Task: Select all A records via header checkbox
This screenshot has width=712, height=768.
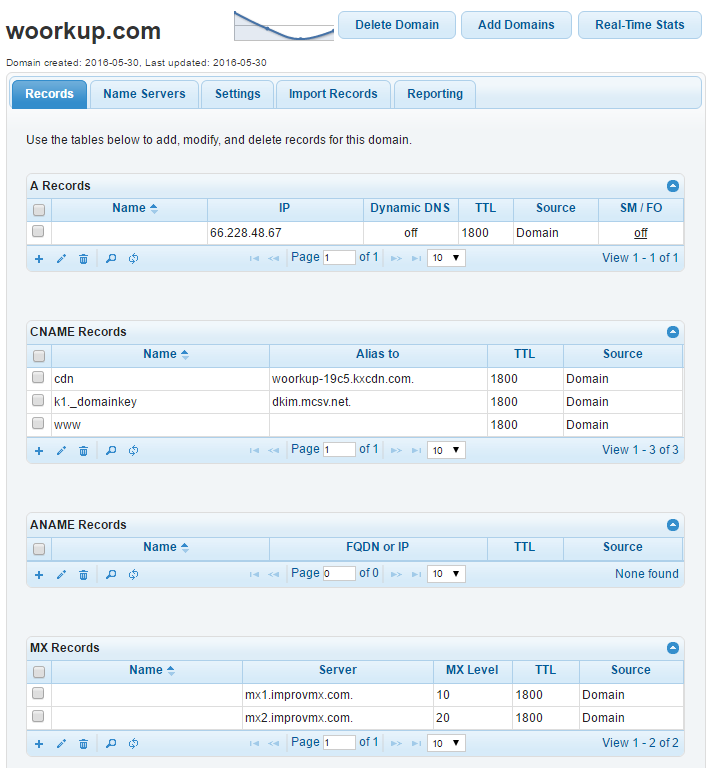Action: (39, 210)
